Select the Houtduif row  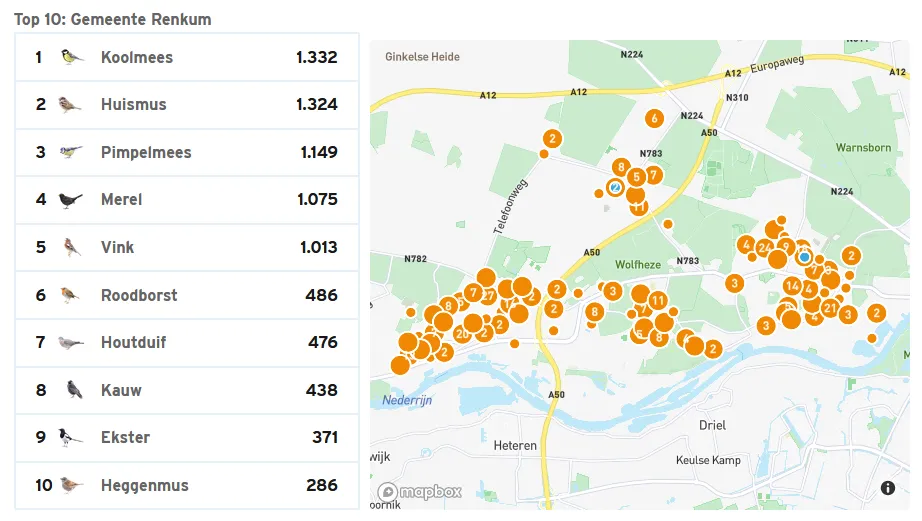point(187,342)
